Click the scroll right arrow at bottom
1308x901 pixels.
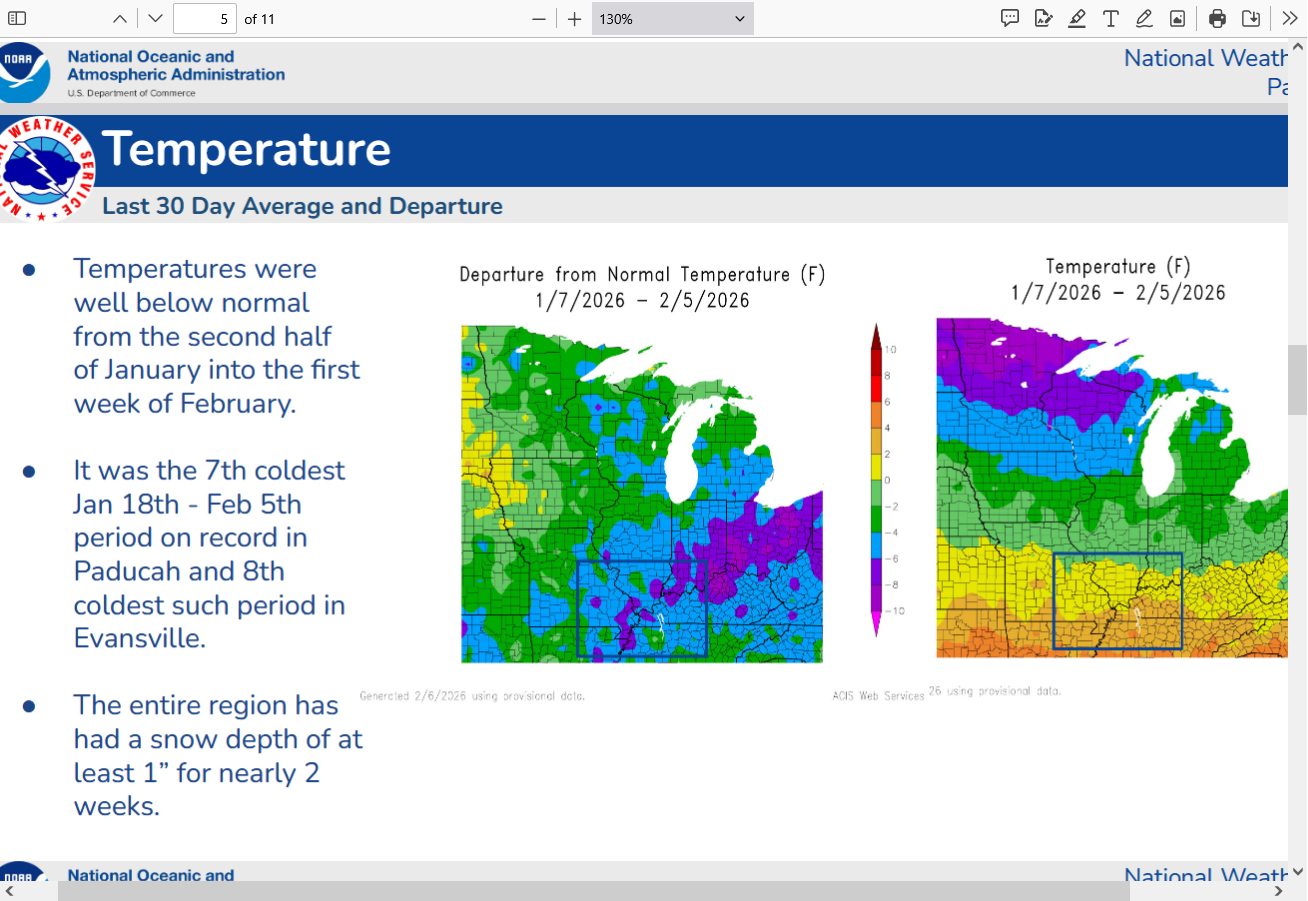click(1279, 891)
